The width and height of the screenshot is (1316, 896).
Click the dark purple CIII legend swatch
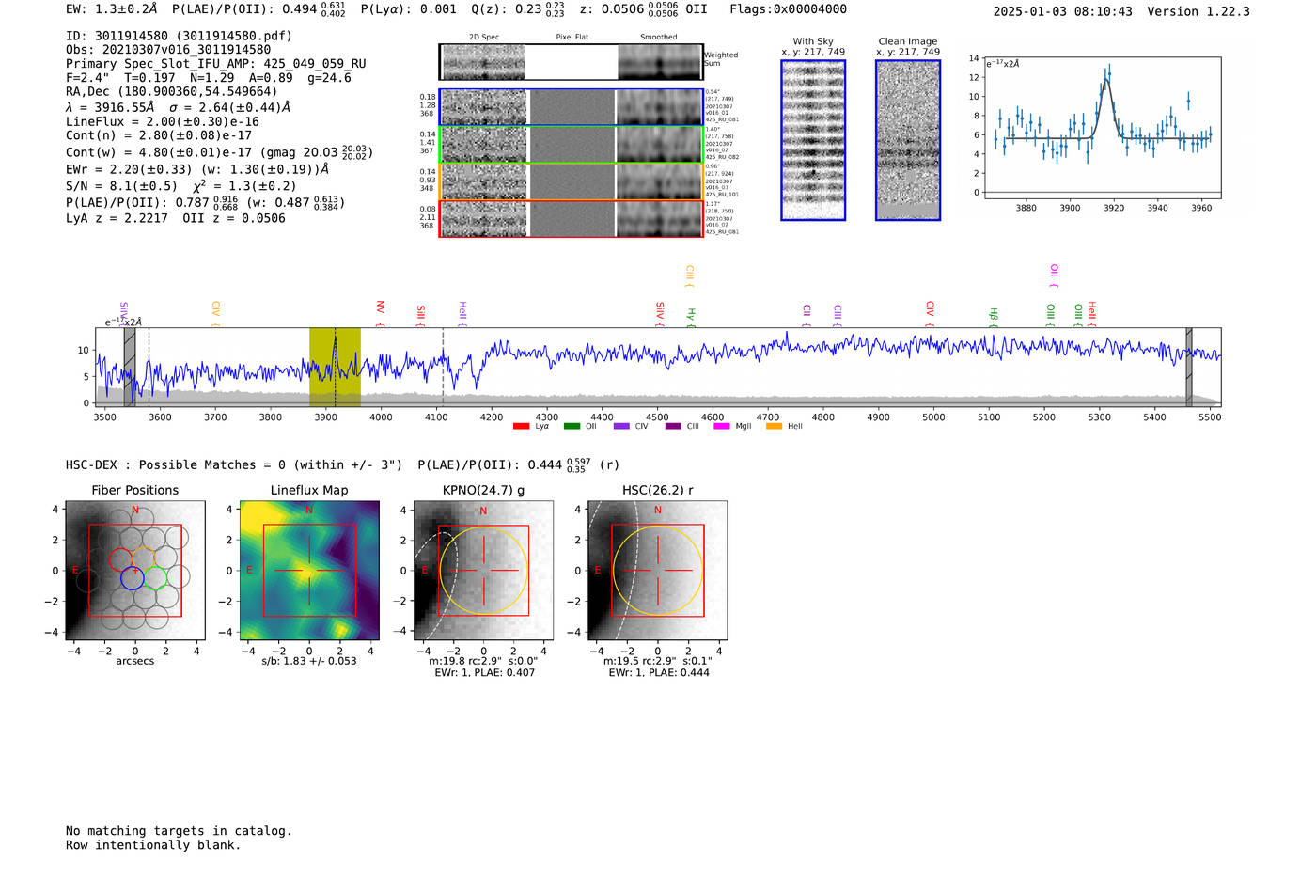672,426
